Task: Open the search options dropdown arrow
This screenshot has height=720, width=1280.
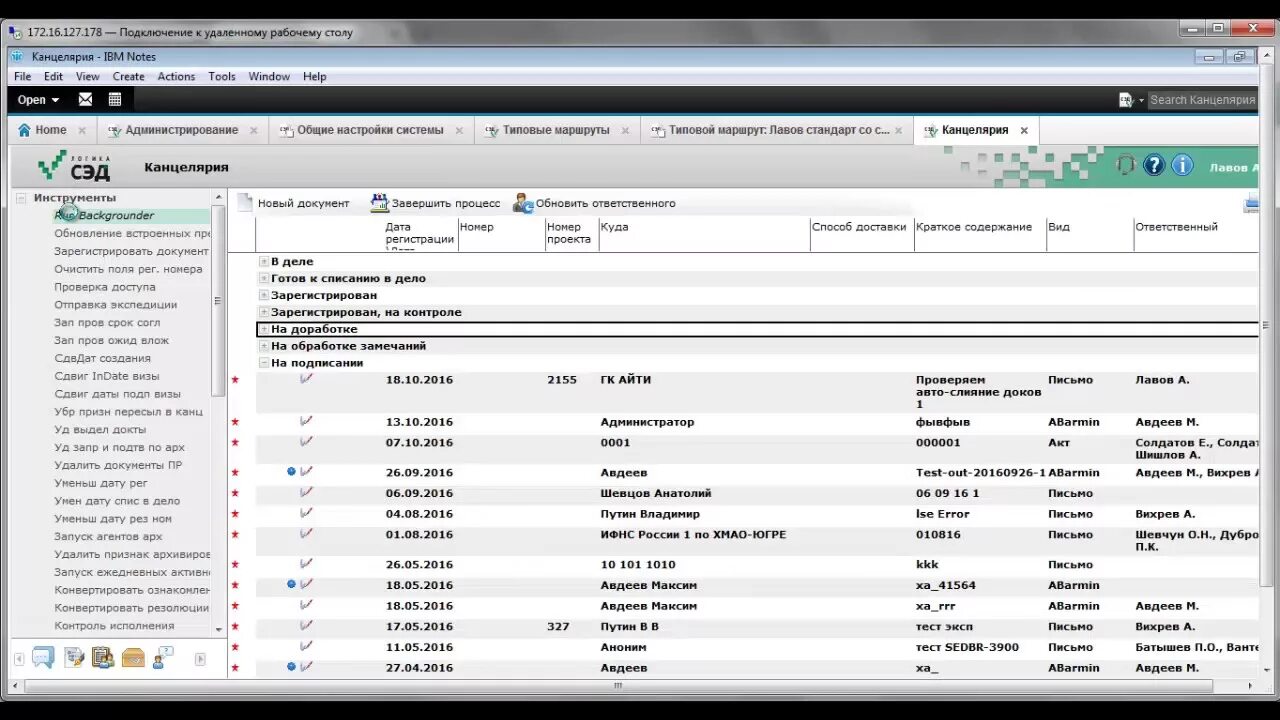Action: click(1139, 100)
